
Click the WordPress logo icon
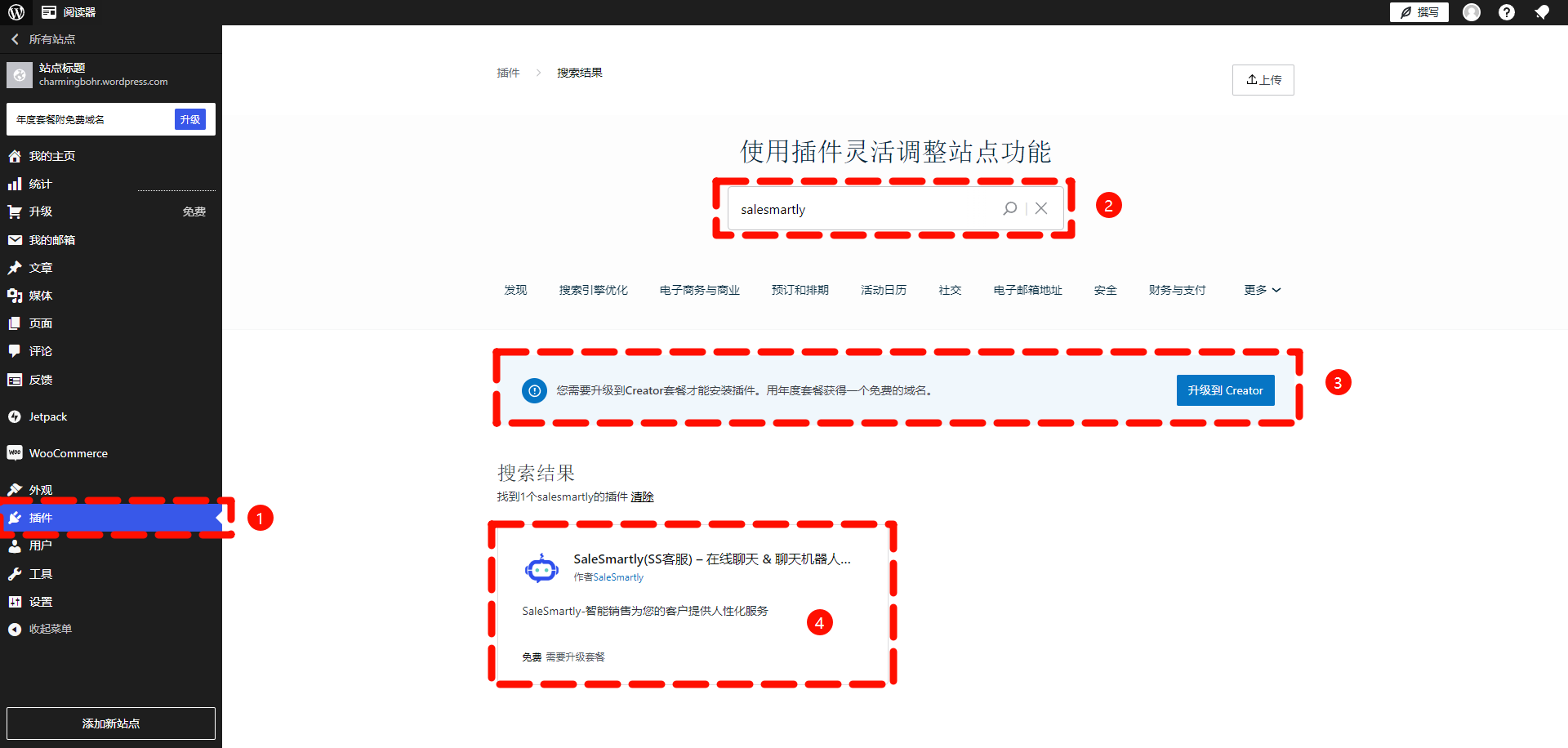tap(16, 12)
